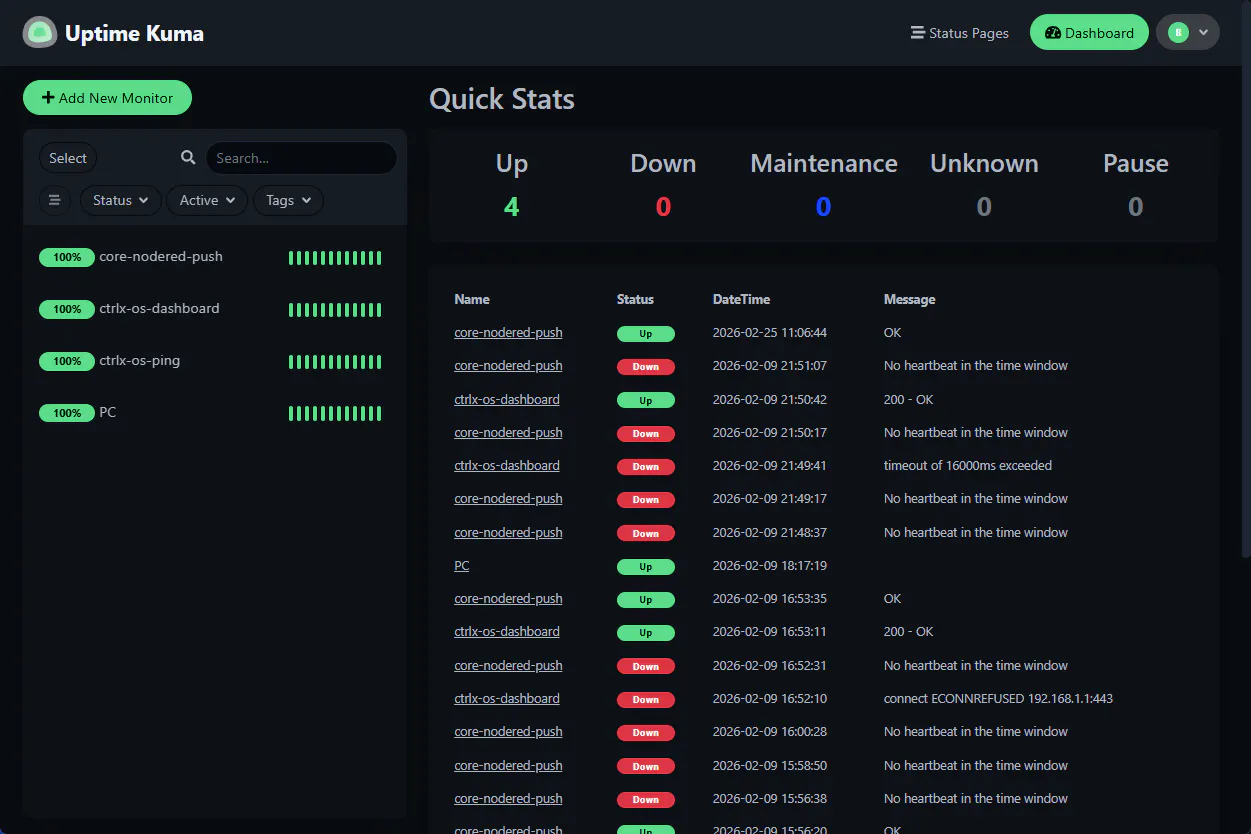This screenshot has height=834, width=1251.
Task: Open the PC link in events table
Action: coord(461,566)
